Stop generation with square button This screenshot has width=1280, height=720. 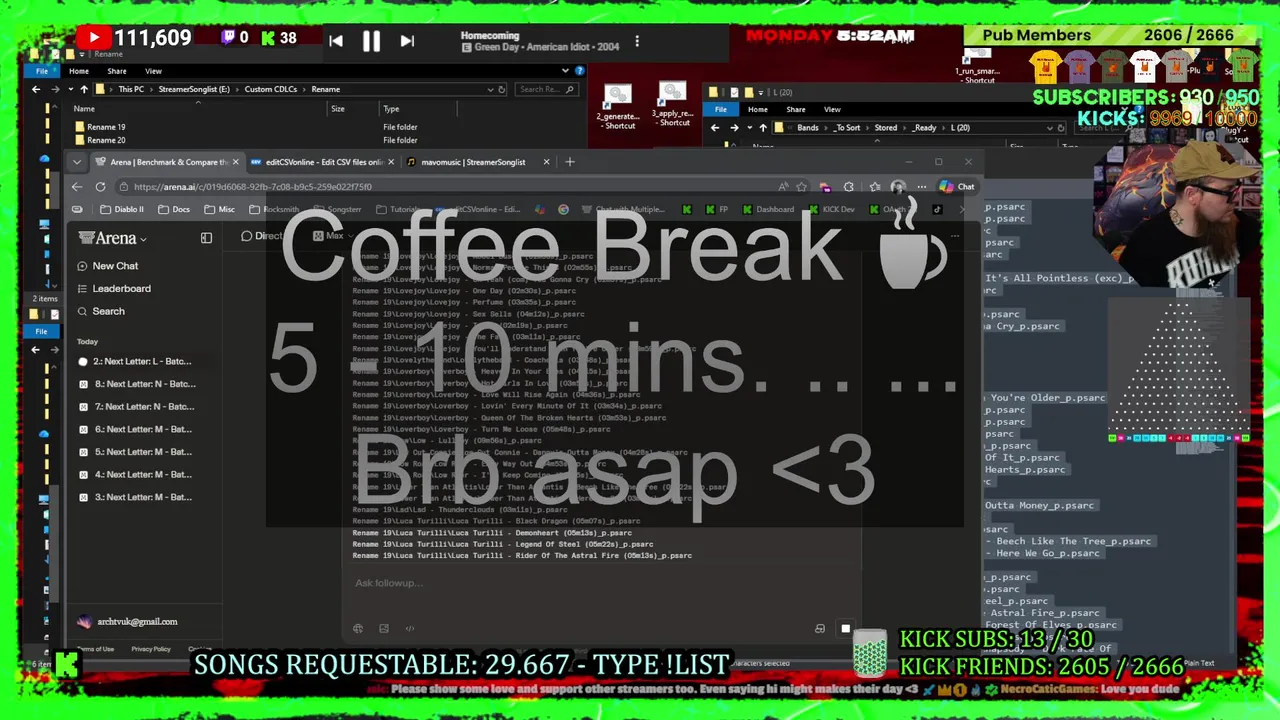pyautogui.click(x=845, y=629)
